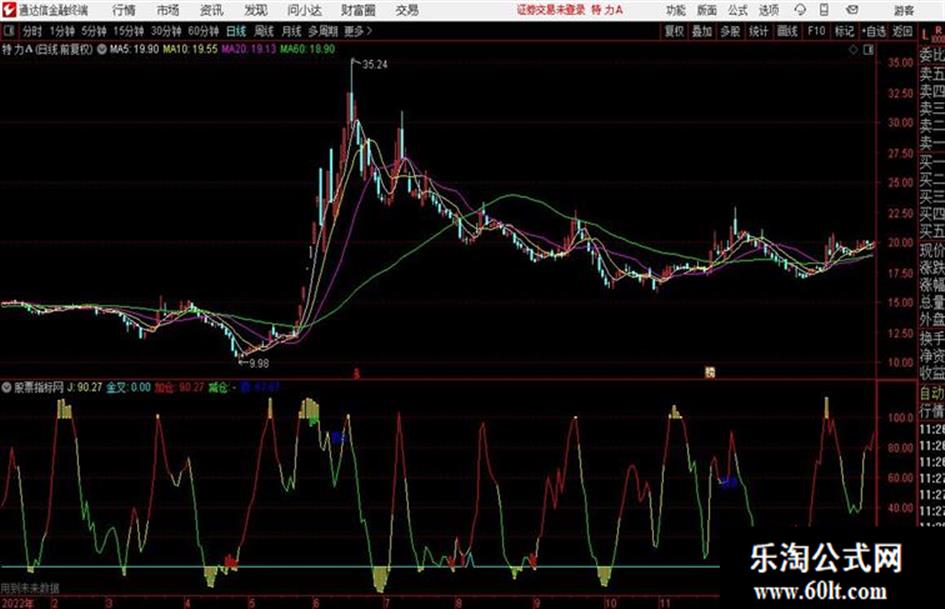Switch to the 1分钟 period tab

(x=61, y=31)
